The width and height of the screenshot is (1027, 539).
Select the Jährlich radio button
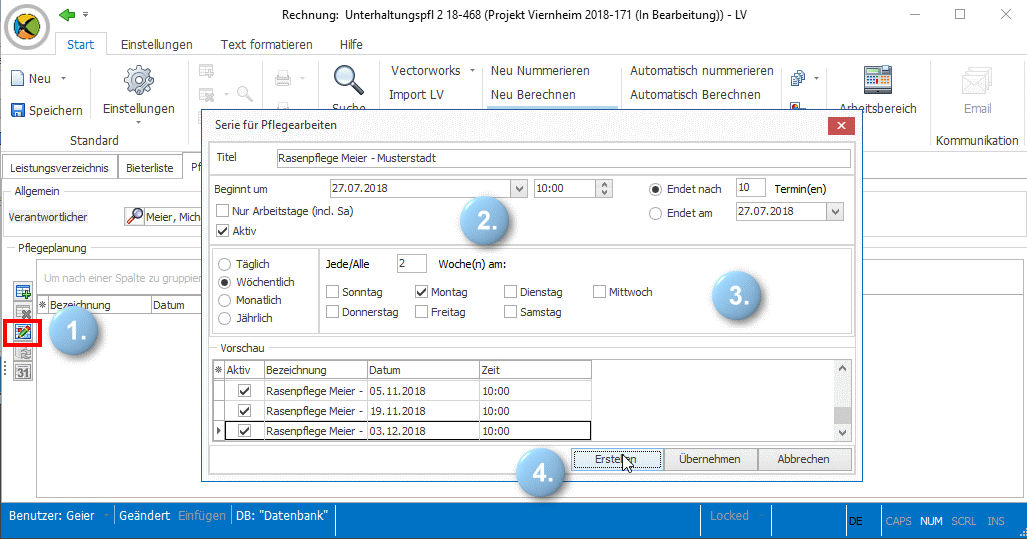coord(225,318)
